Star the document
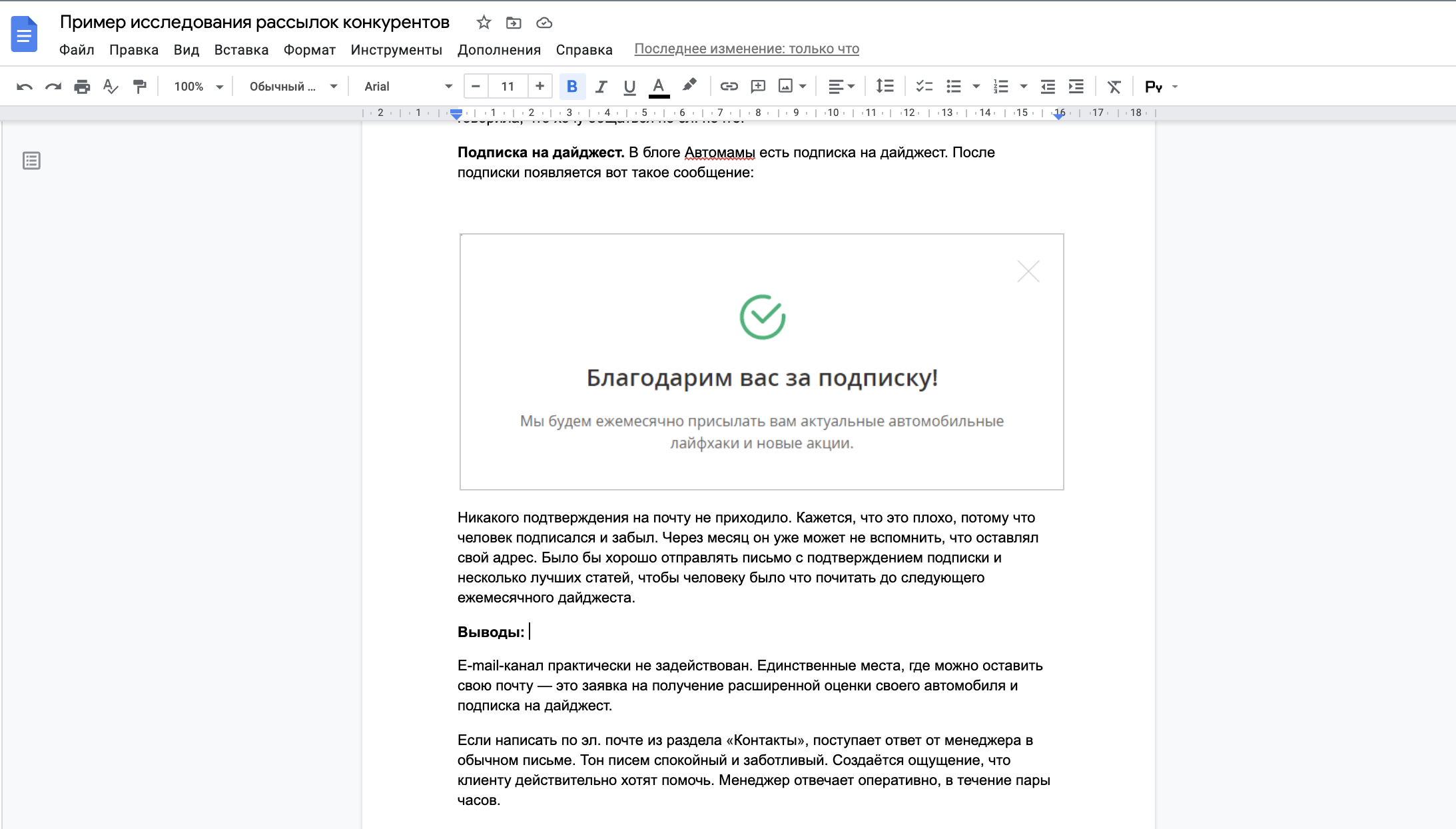This screenshot has height=829, width=1456. [484, 23]
